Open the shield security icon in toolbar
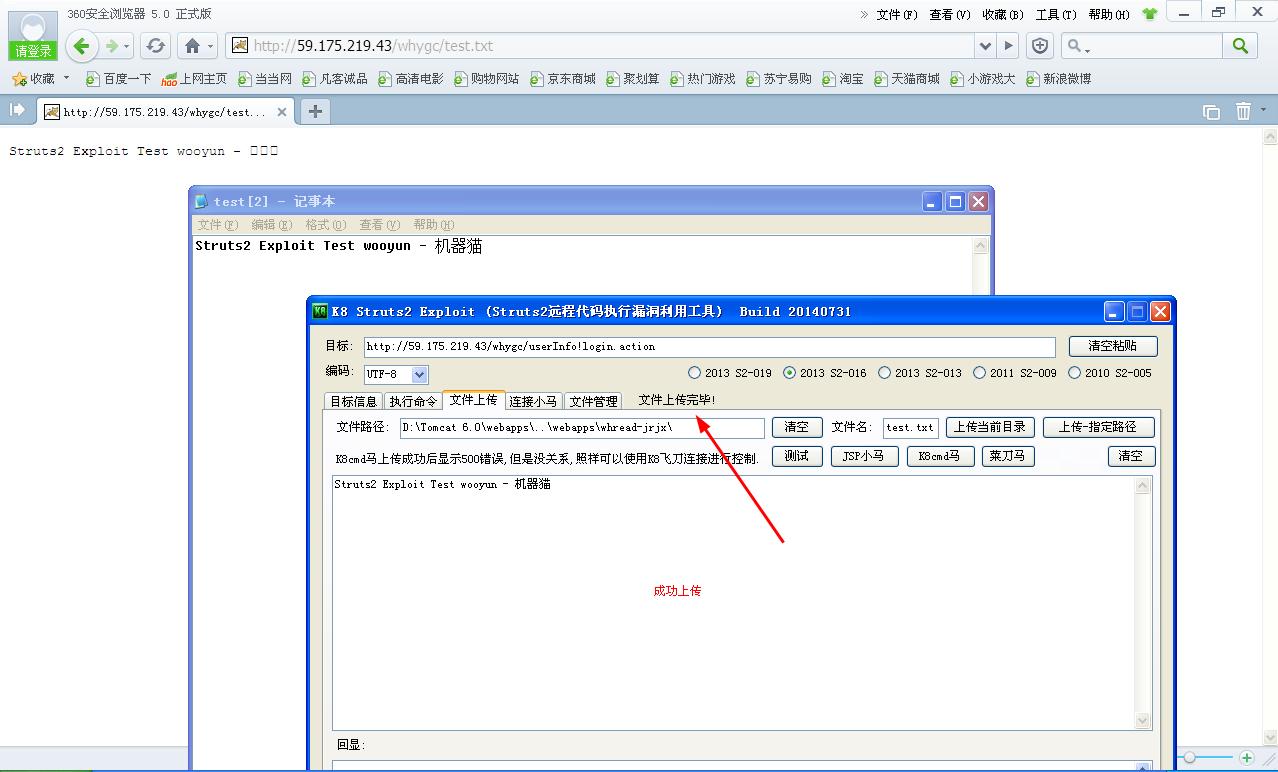The image size is (1278, 772). (x=1040, y=46)
